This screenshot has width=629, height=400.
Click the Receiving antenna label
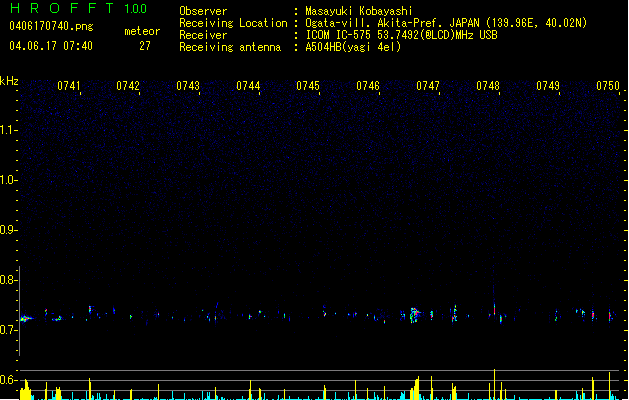pyautogui.click(x=230, y=47)
